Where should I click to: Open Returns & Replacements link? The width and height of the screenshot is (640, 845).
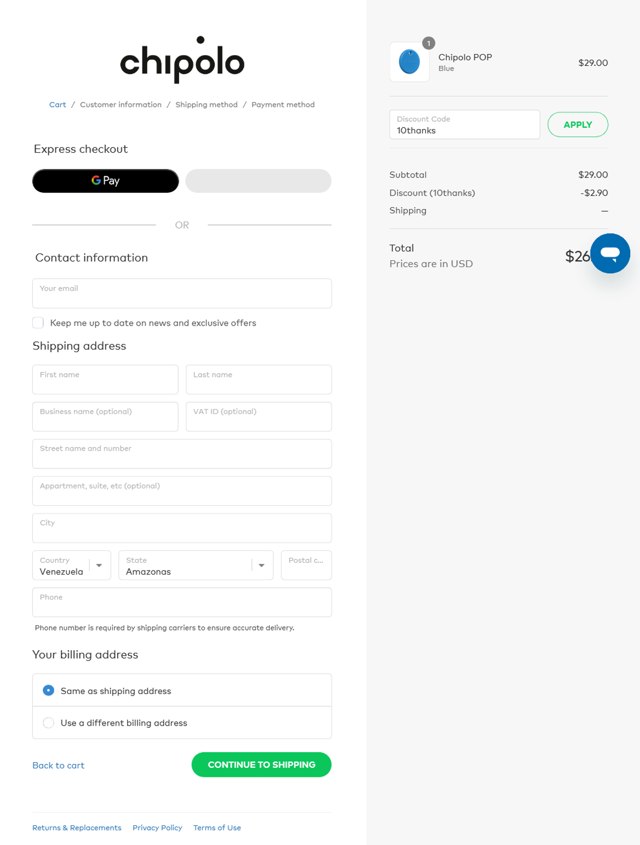77,828
